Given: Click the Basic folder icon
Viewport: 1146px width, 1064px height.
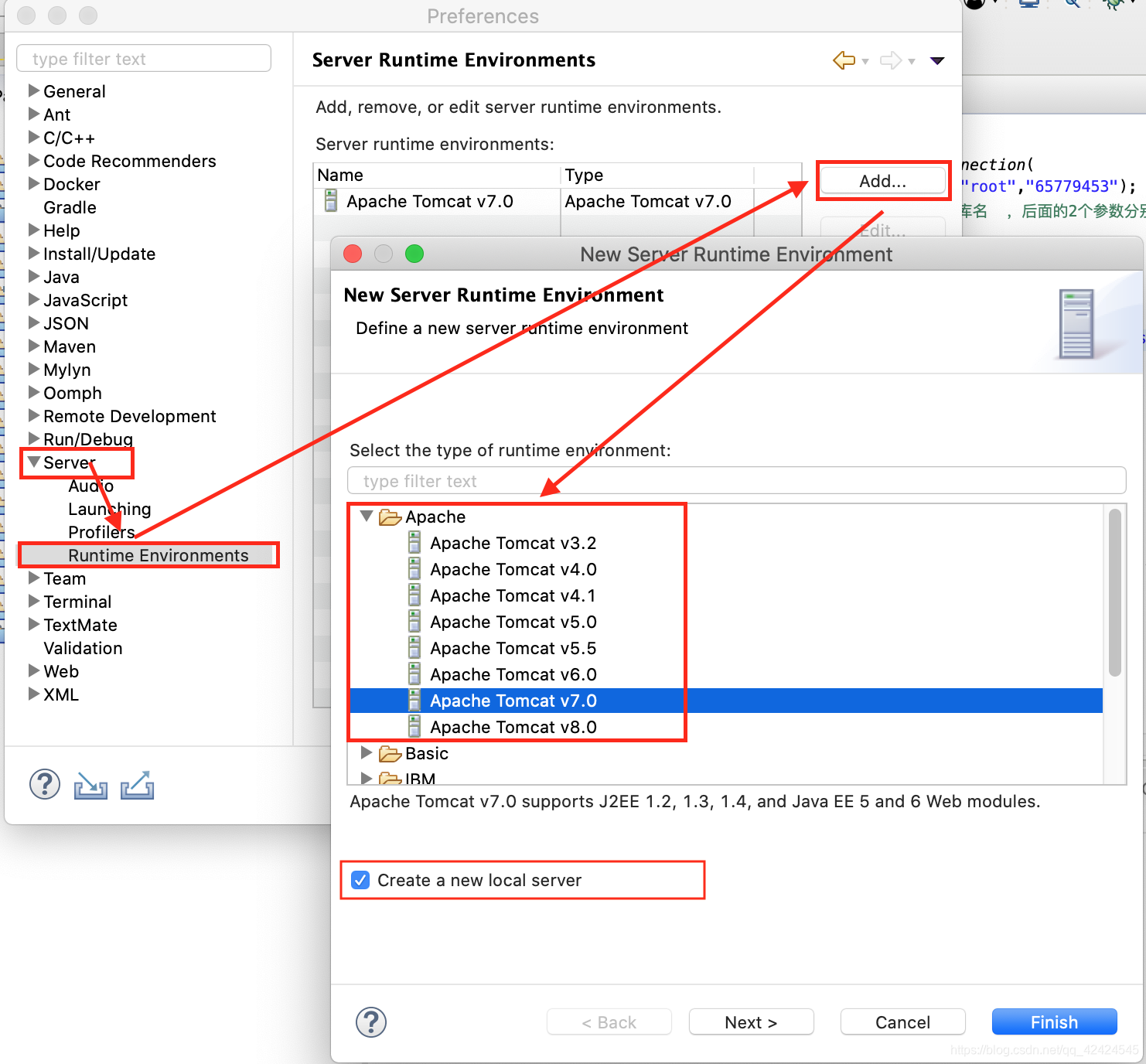Looking at the screenshot, I should 390,754.
